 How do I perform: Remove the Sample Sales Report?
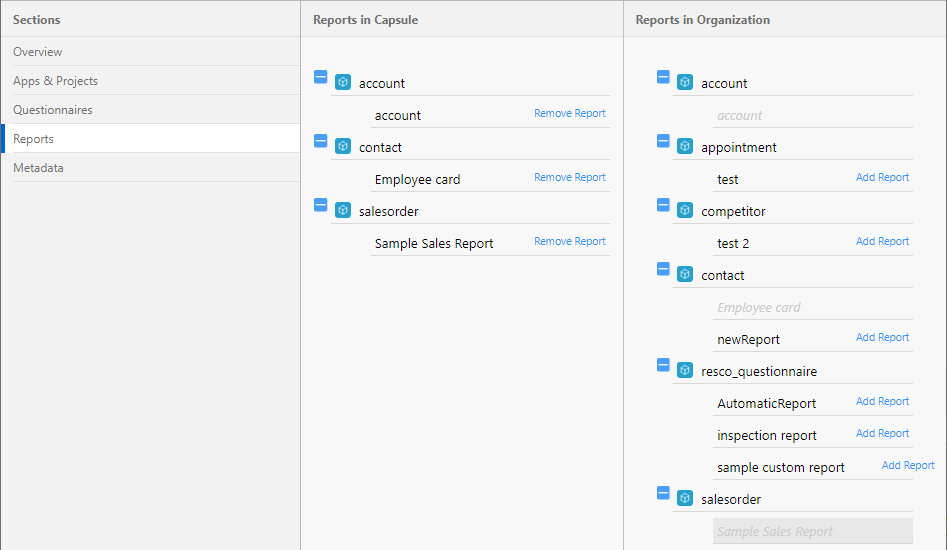click(x=569, y=242)
